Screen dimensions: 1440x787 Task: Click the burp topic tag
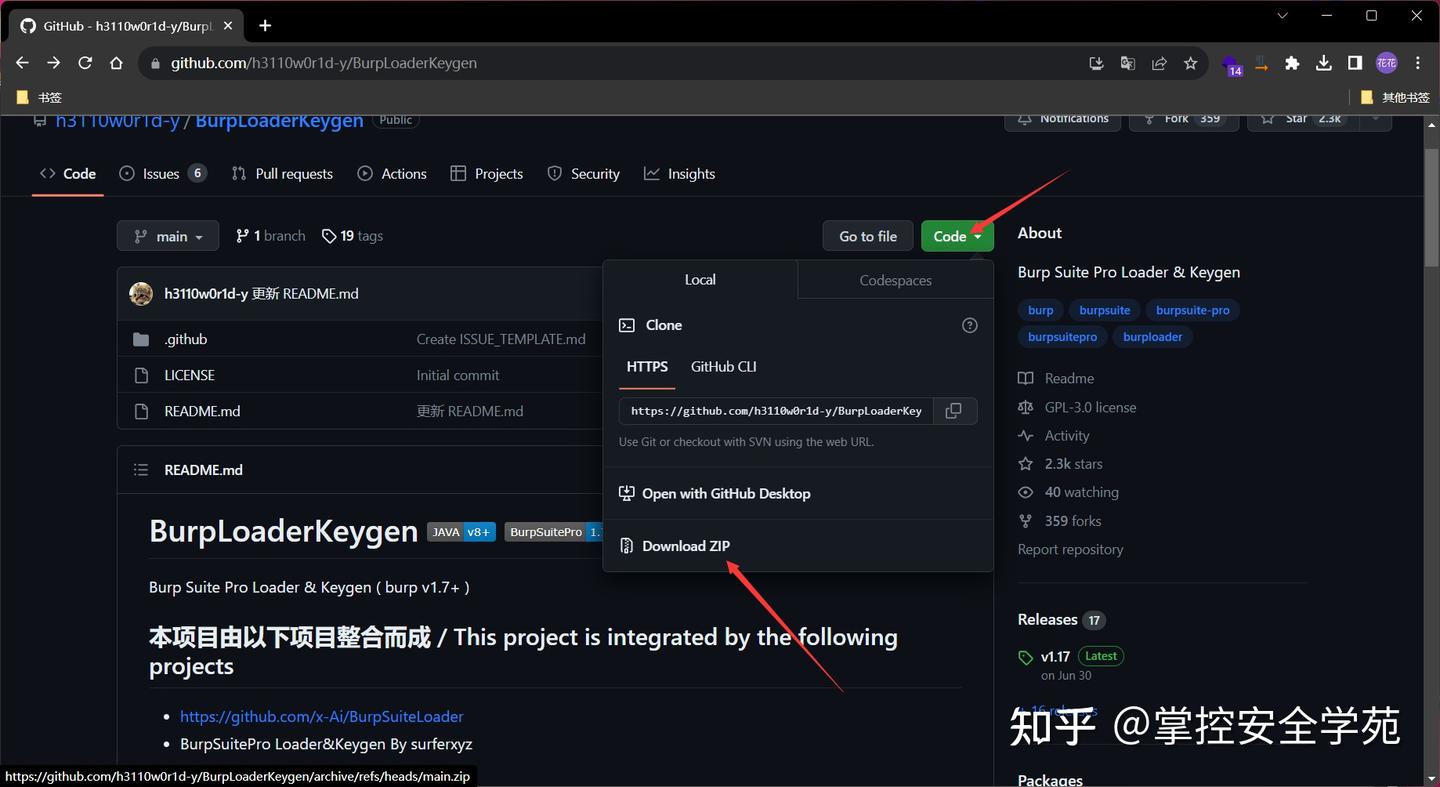(x=1041, y=310)
